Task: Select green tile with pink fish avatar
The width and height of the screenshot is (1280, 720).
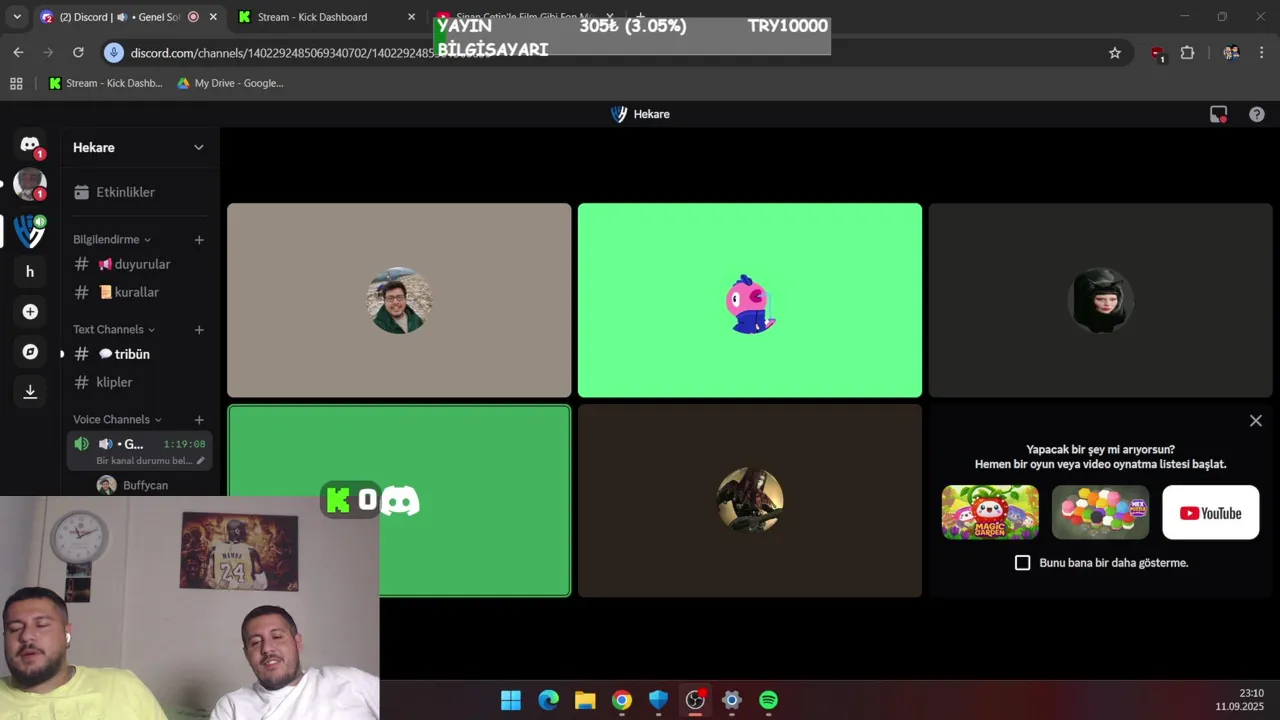Action: pyautogui.click(x=750, y=300)
